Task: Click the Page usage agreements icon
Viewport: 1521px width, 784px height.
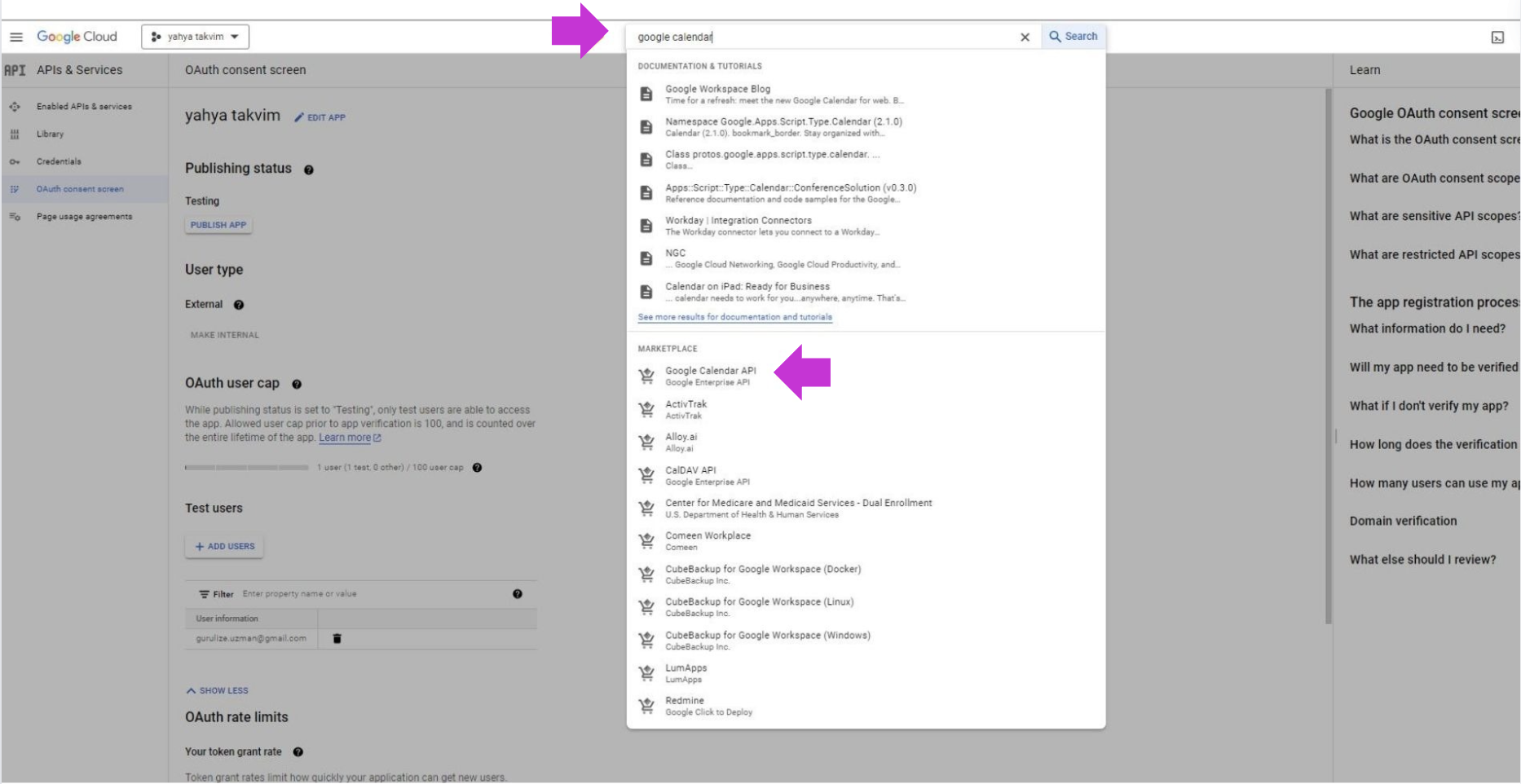Action: pos(15,217)
